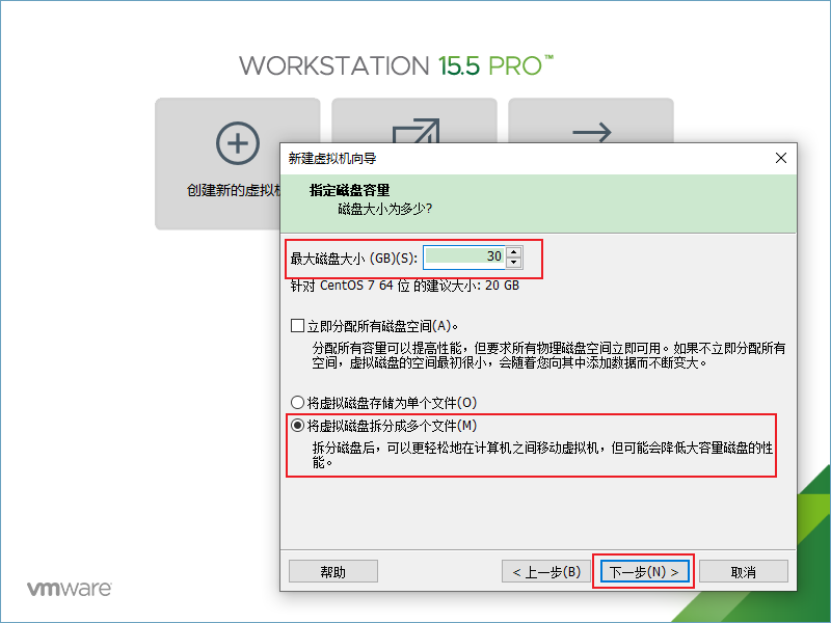
Task: Enable allocate all disk space now checkbox
Action: tap(297, 325)
